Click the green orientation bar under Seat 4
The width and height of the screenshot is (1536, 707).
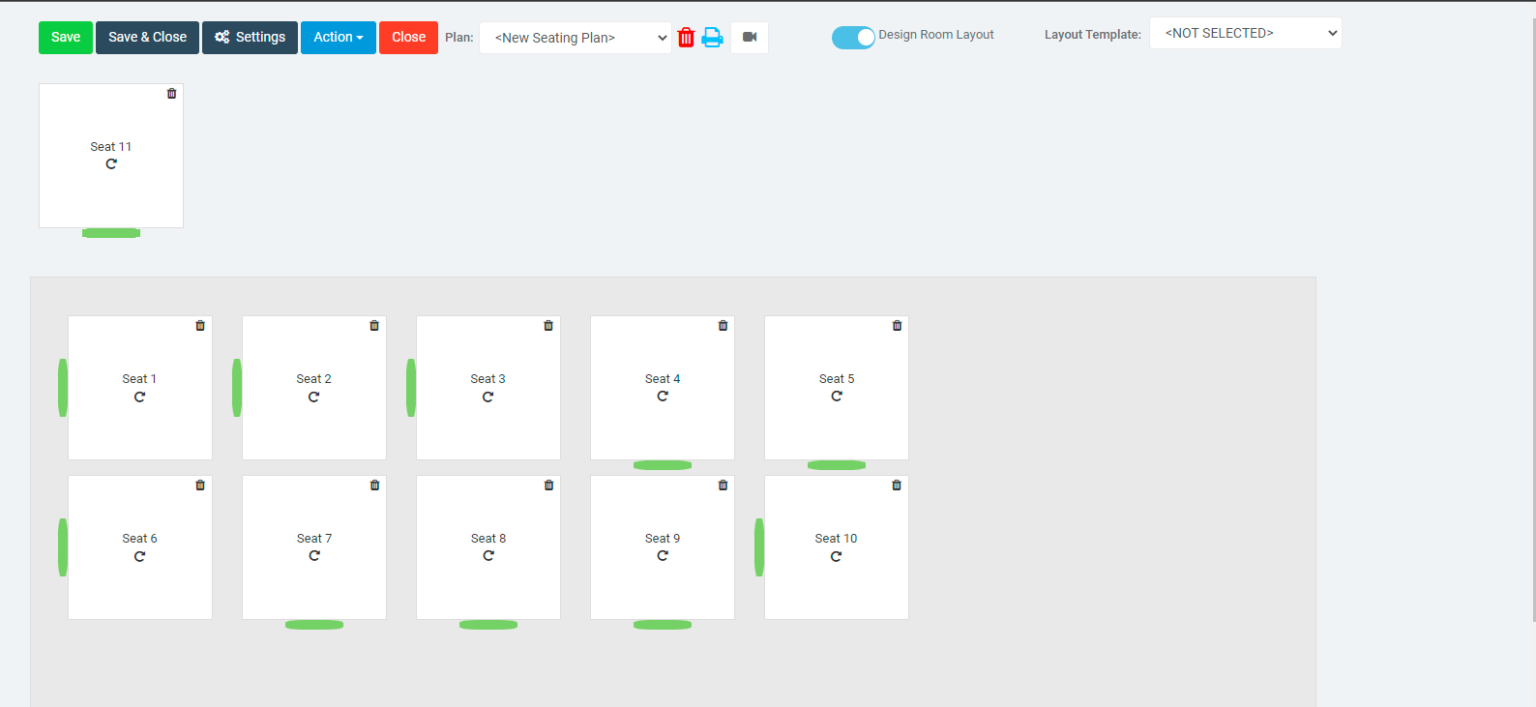[x=662, y=464]
